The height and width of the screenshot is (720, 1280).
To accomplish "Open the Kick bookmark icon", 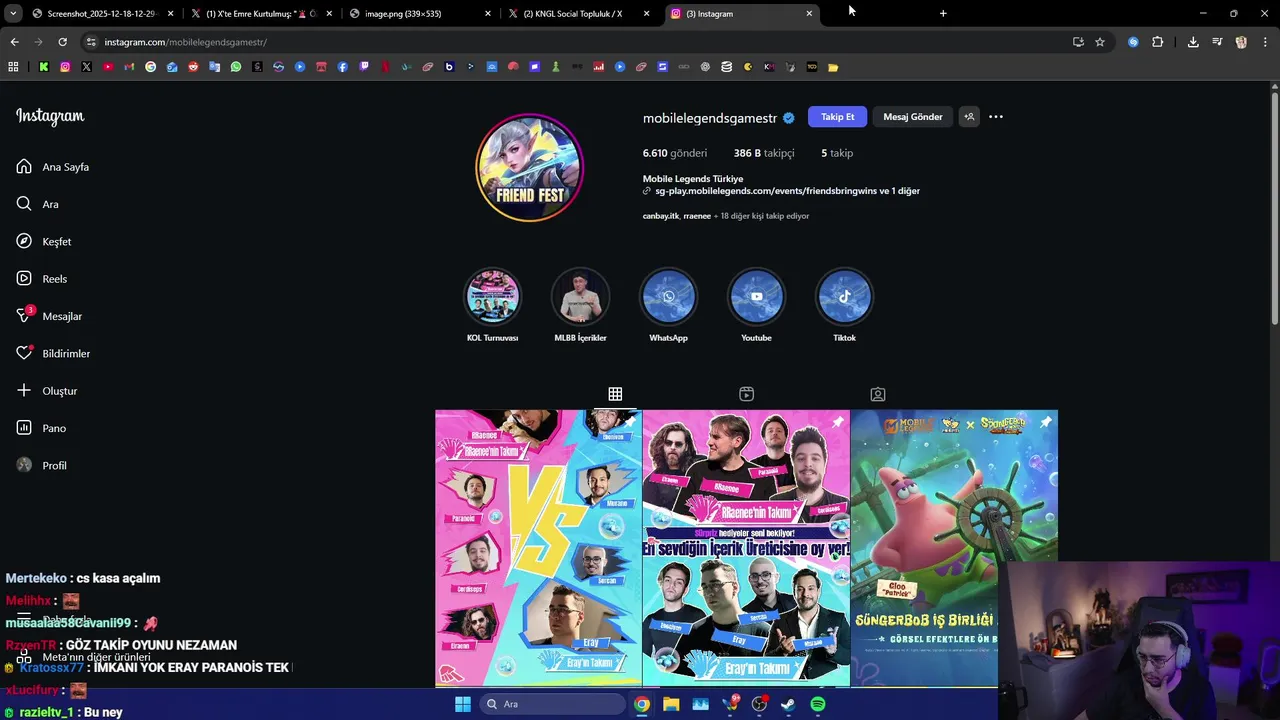I will (x=44, y=67).
